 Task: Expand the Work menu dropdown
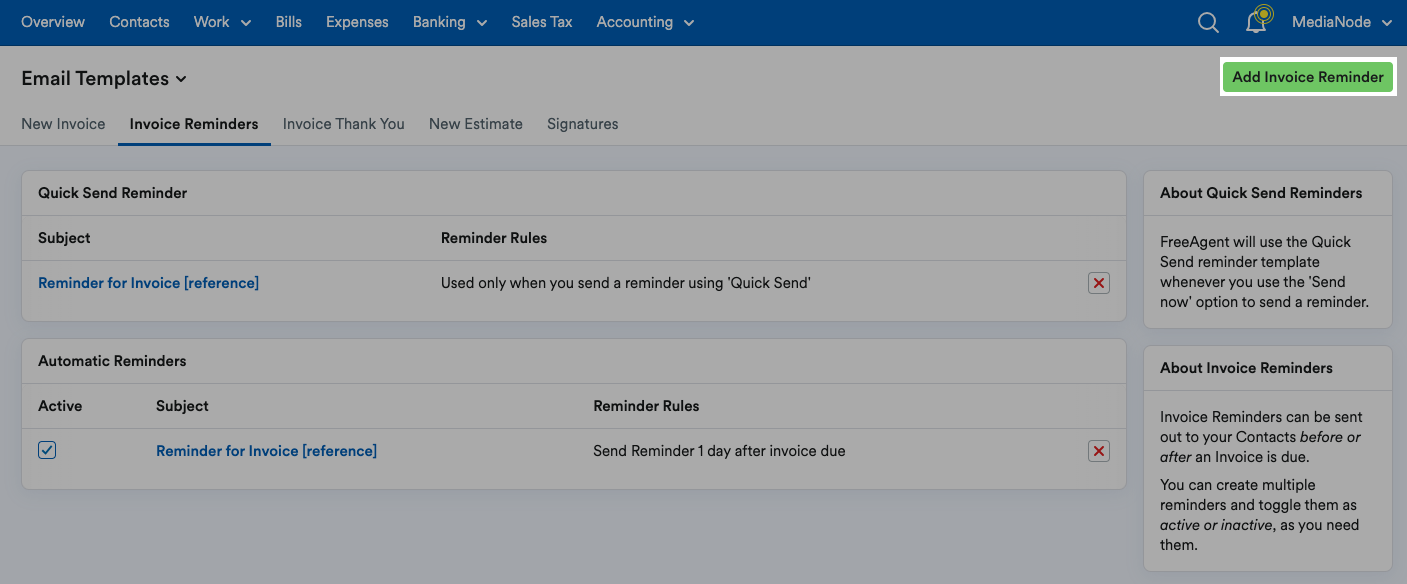pos(222,22)
